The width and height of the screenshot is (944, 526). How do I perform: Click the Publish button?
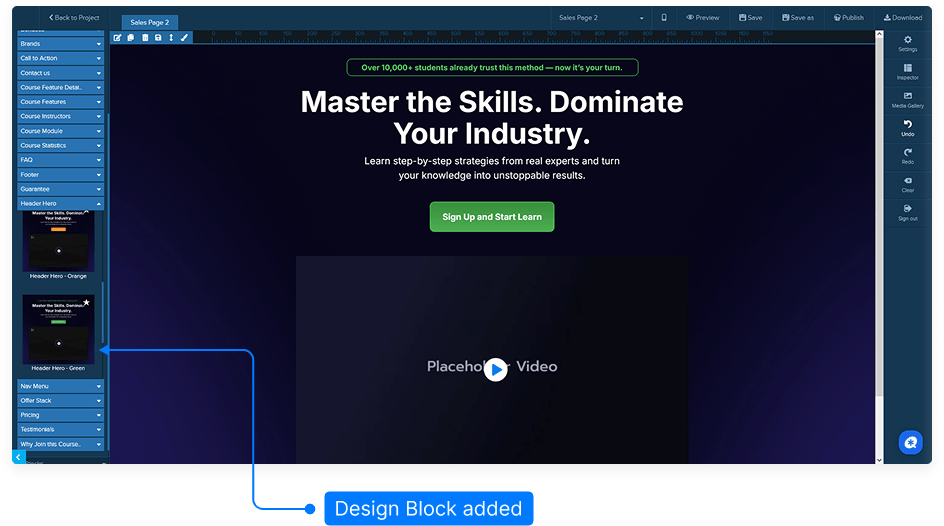[847, 17]
